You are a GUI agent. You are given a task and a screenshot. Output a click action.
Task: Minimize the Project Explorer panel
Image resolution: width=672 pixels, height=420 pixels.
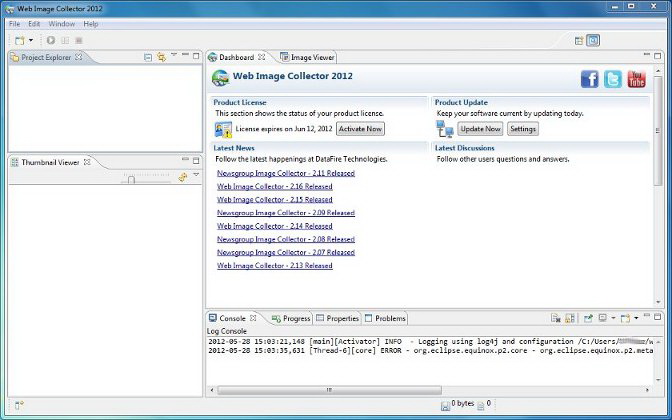tap(185, 55)
